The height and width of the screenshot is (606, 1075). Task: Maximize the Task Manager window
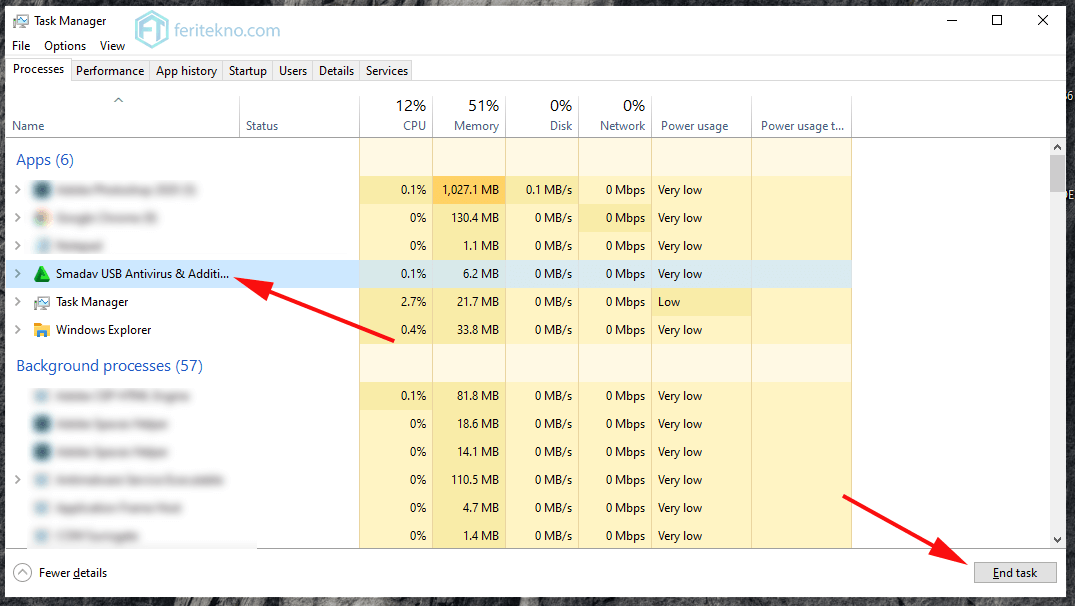click(x=997, y=21)
